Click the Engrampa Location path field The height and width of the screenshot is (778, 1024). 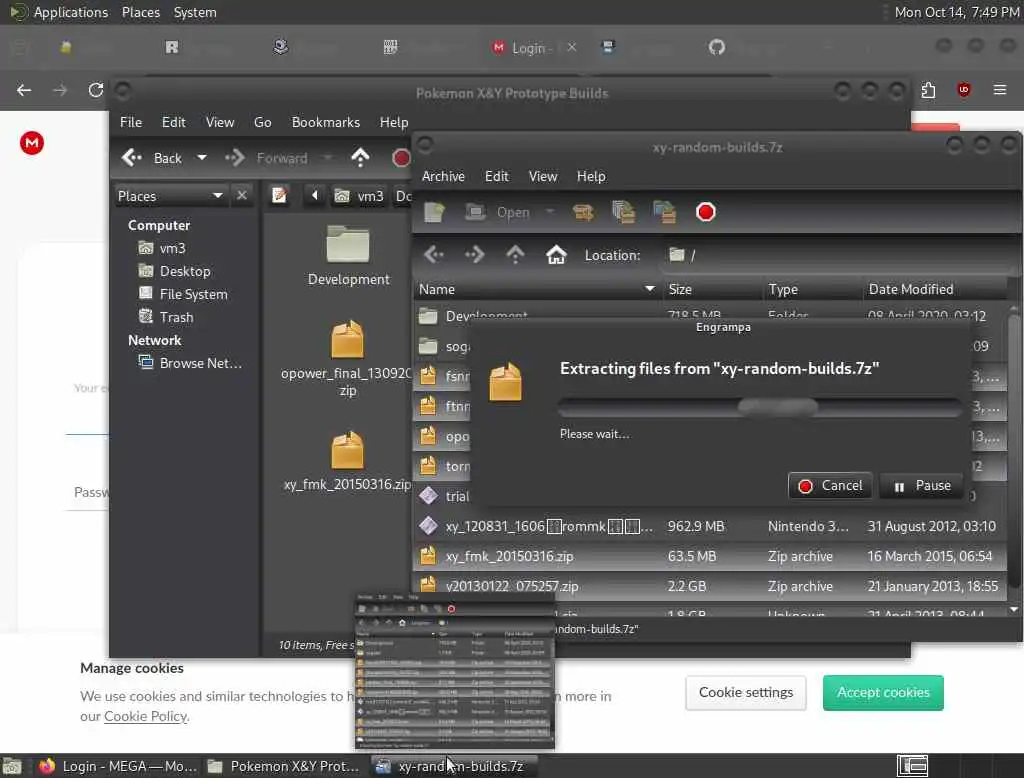(839, 255)
